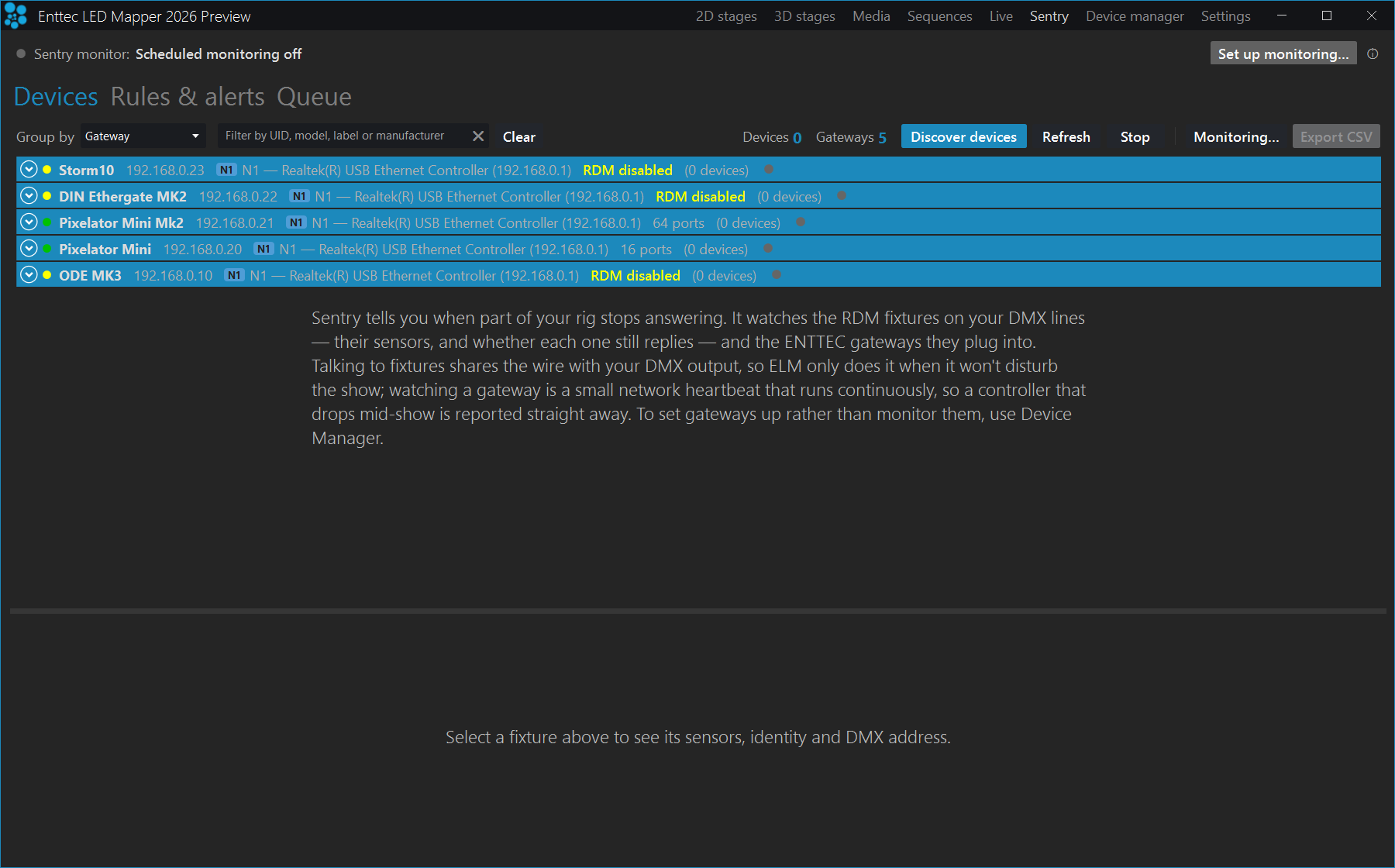This screenshot has width=1395, height=868.
Task: Click grey indicator dot at end of ODE MK3 row
Action: pos(777,274)
